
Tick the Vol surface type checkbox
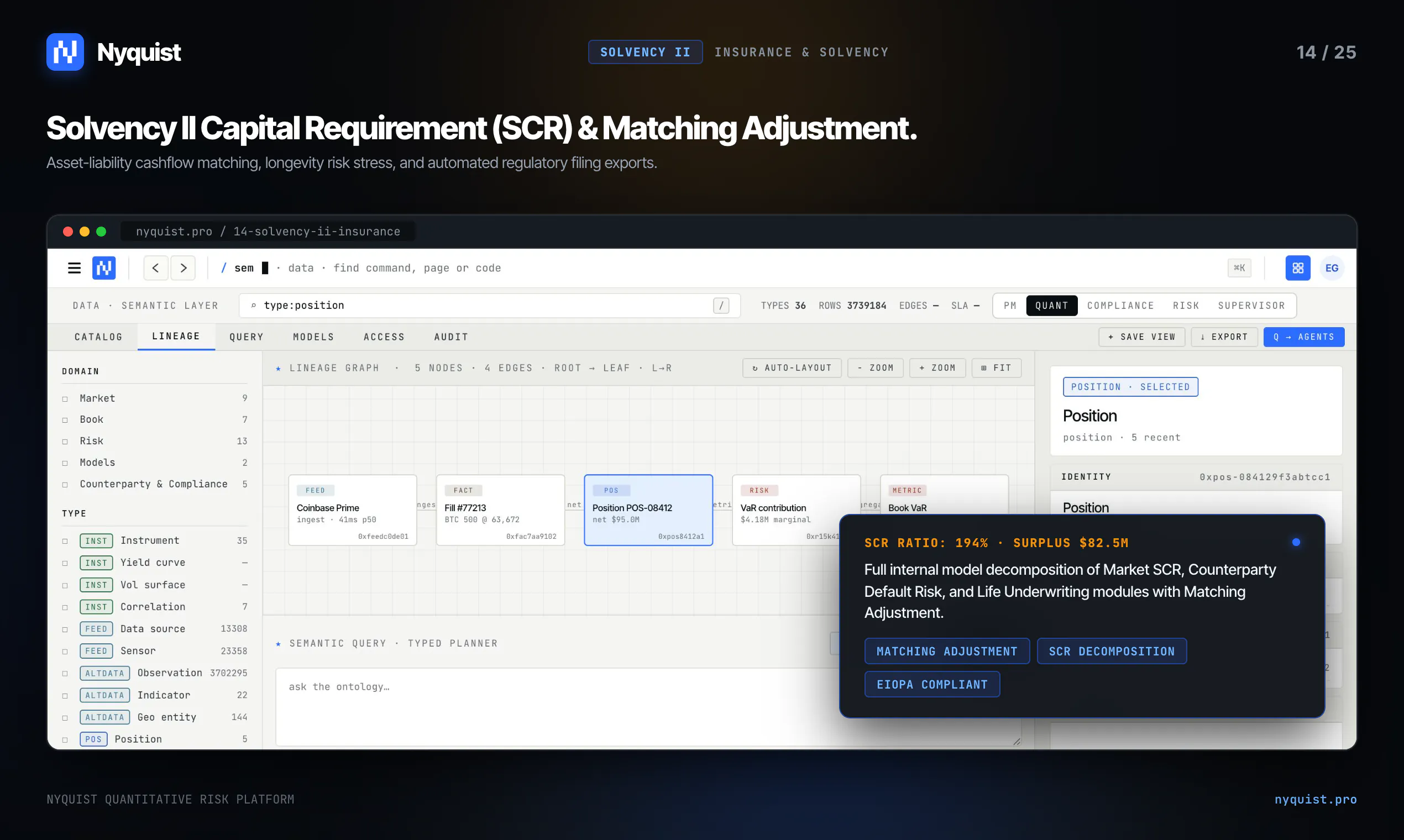(65, 585)
